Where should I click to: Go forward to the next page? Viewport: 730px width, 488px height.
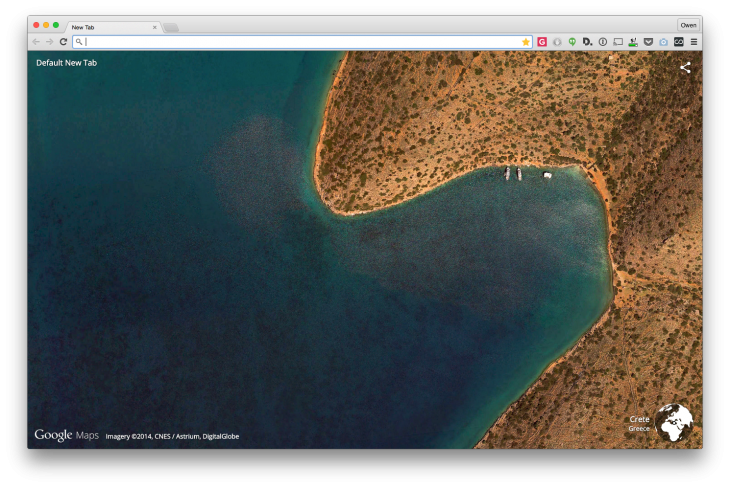[49, 42]
